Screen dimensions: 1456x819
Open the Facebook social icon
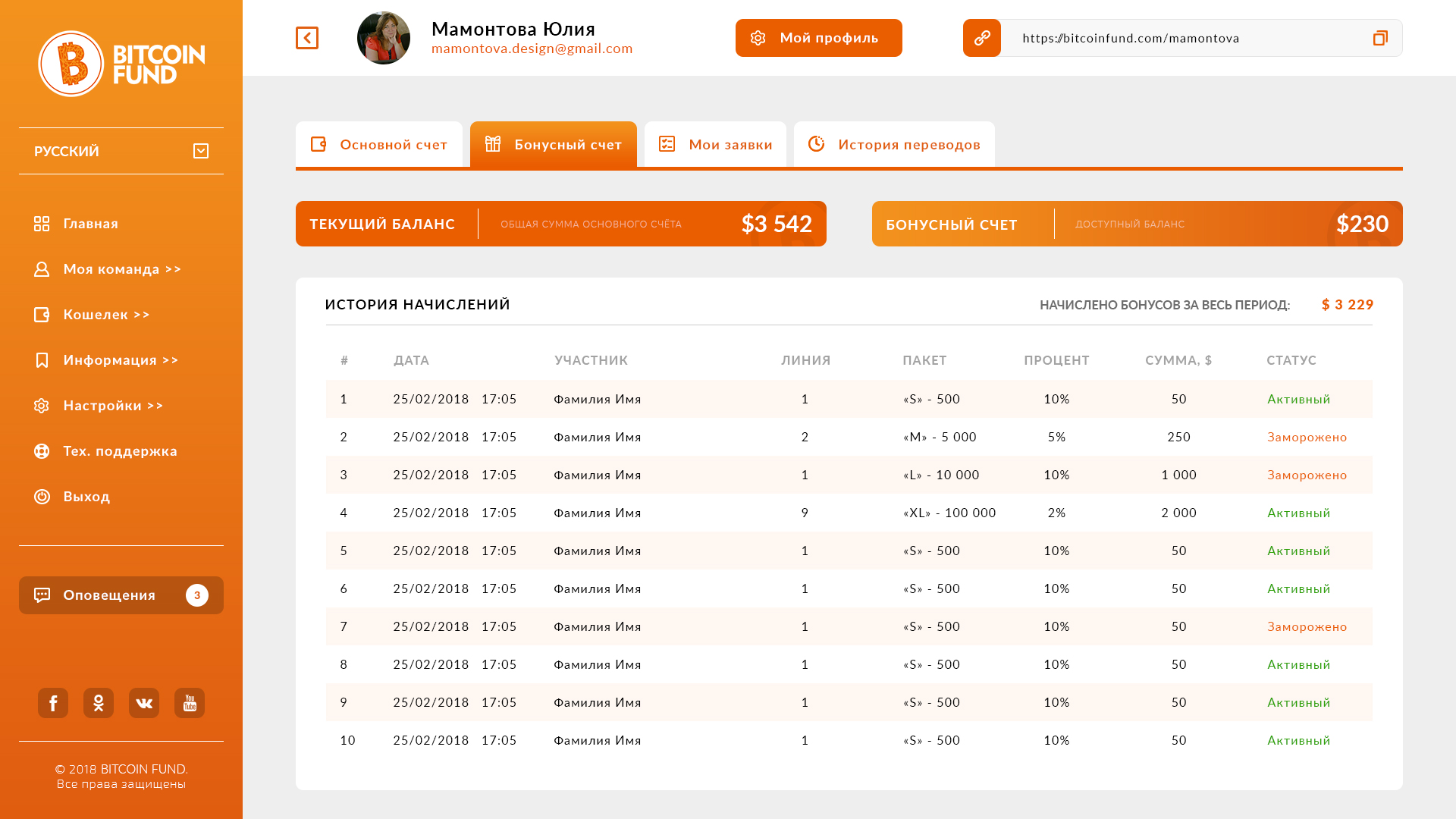pos(53,703)
